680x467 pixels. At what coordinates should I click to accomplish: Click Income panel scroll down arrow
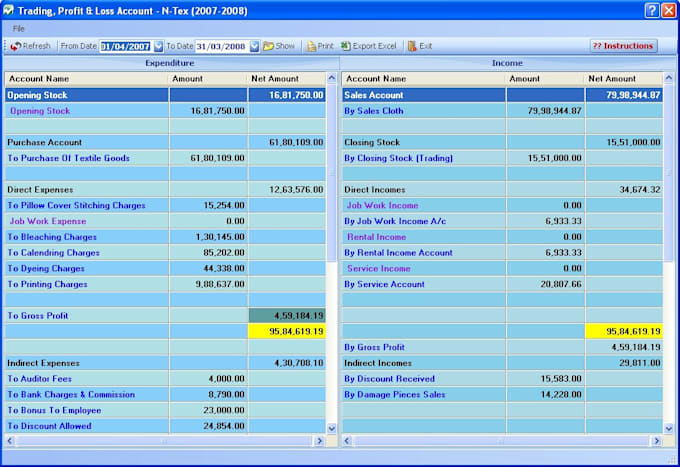[669, 428]
